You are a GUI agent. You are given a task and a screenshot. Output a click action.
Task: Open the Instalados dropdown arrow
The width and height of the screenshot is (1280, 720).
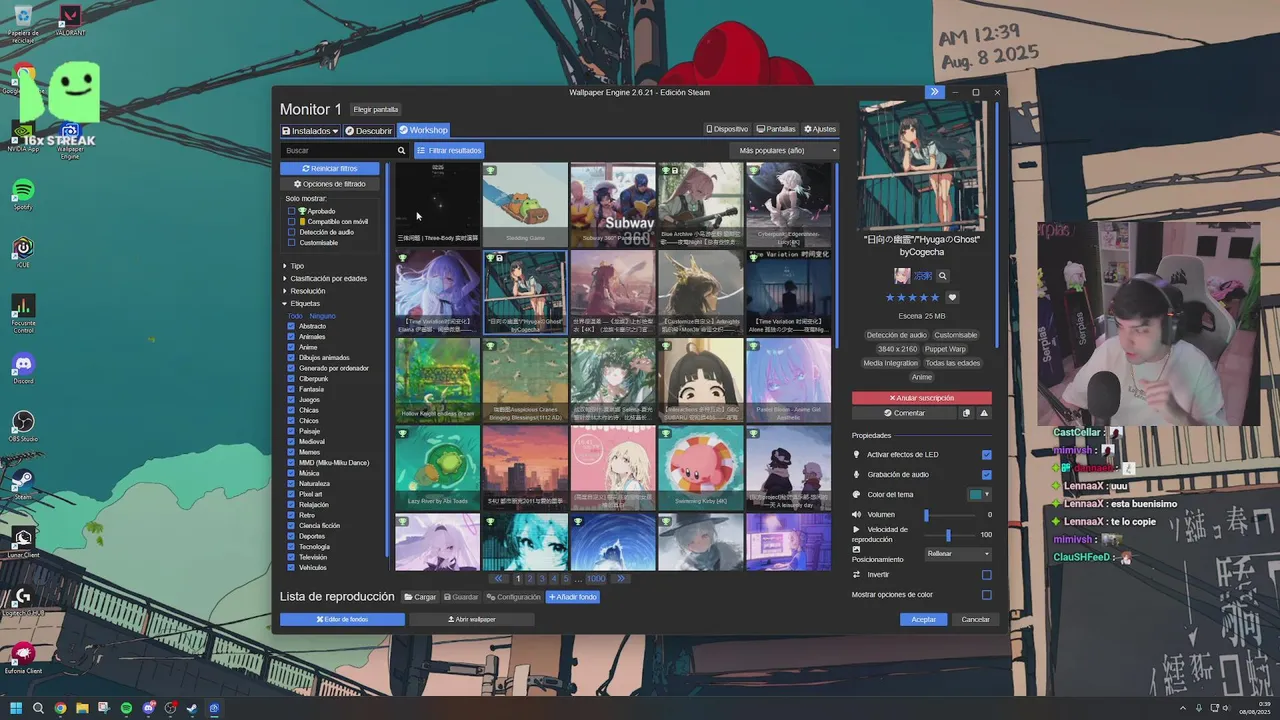[x=335, y=131]
